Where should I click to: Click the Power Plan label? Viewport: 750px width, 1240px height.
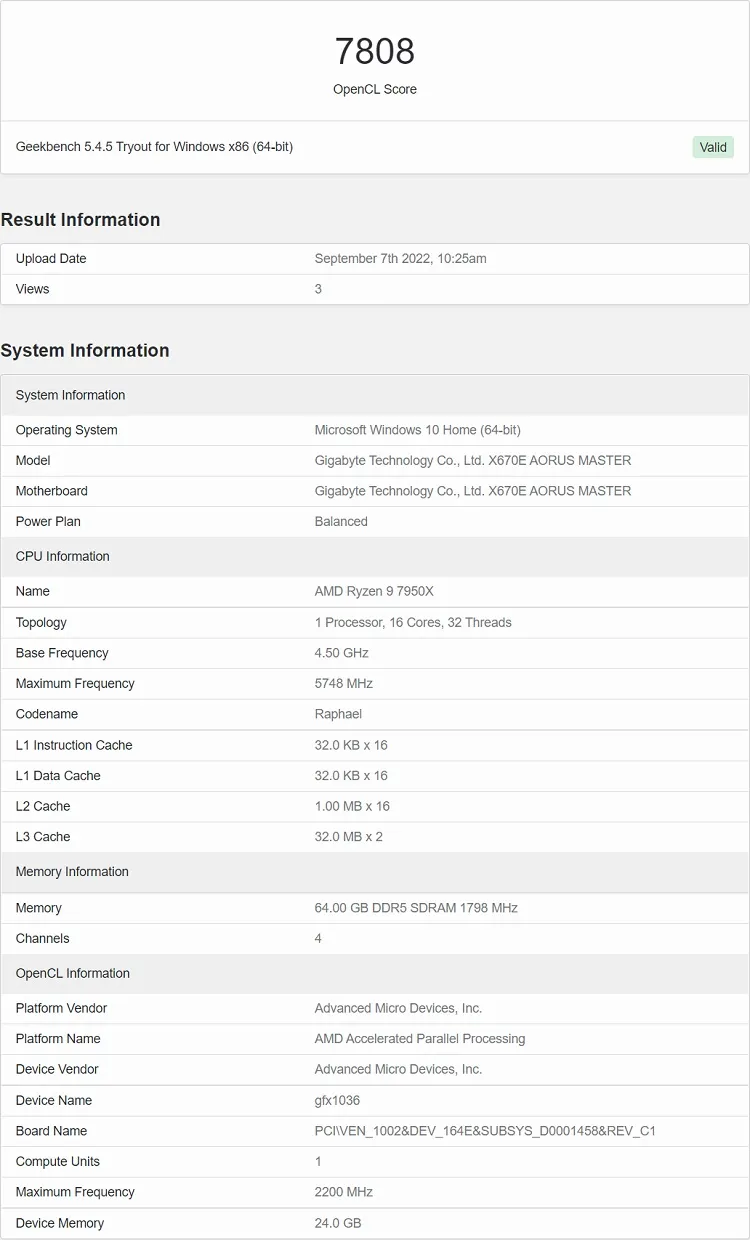[48, 521]
